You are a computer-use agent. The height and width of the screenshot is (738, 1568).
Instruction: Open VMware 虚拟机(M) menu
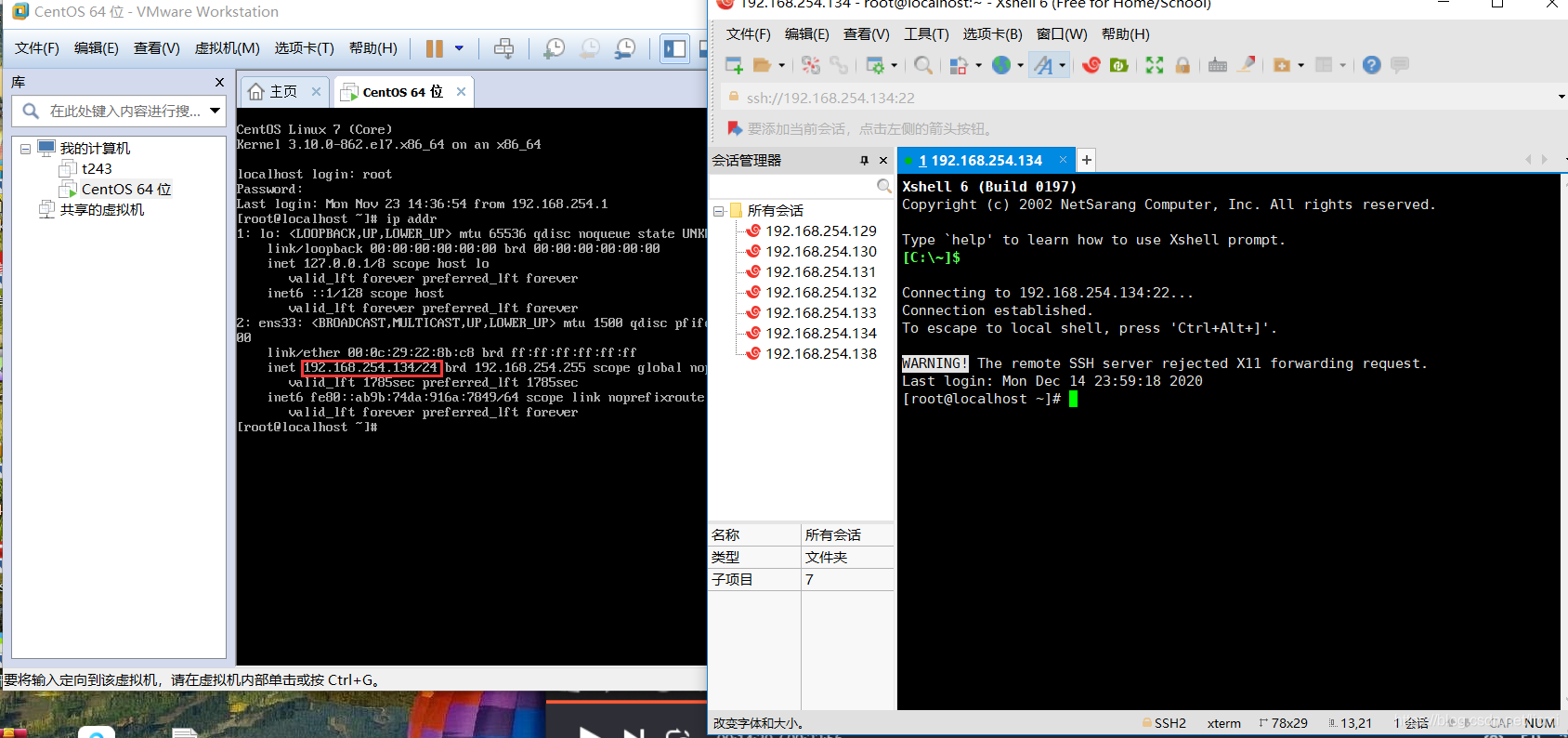[227, 48]
